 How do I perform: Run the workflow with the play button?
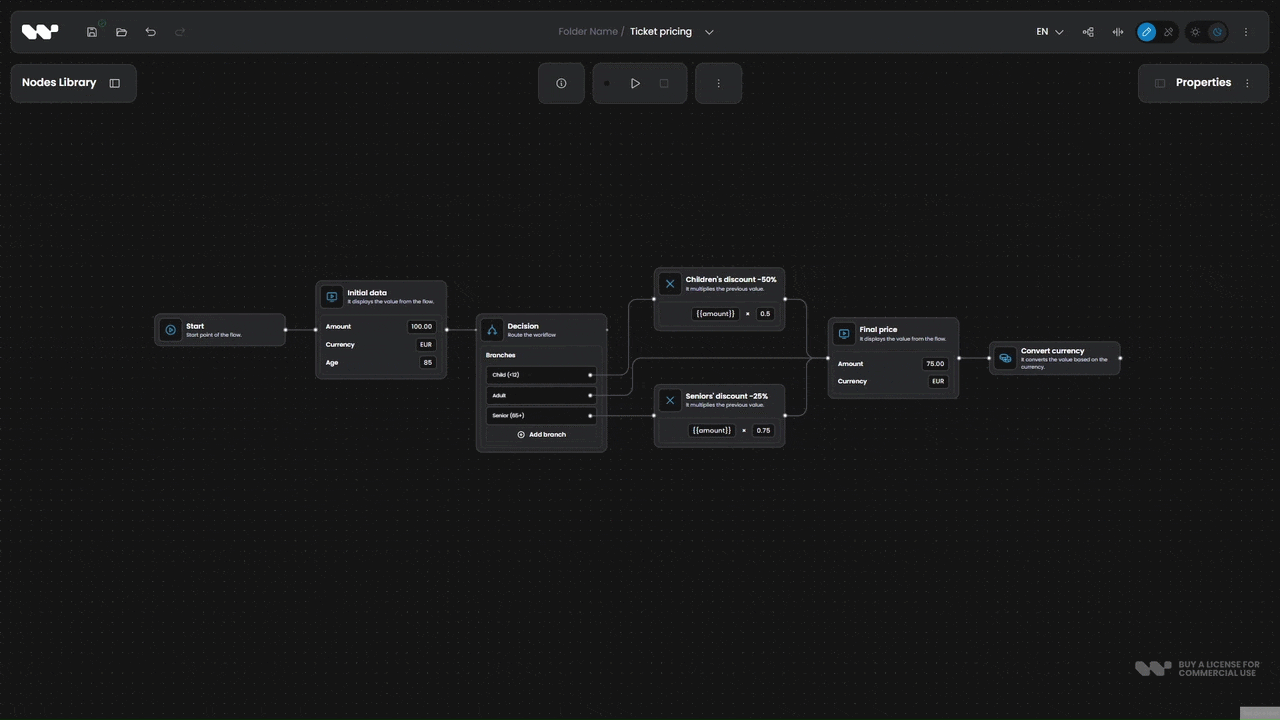[635, 83]
